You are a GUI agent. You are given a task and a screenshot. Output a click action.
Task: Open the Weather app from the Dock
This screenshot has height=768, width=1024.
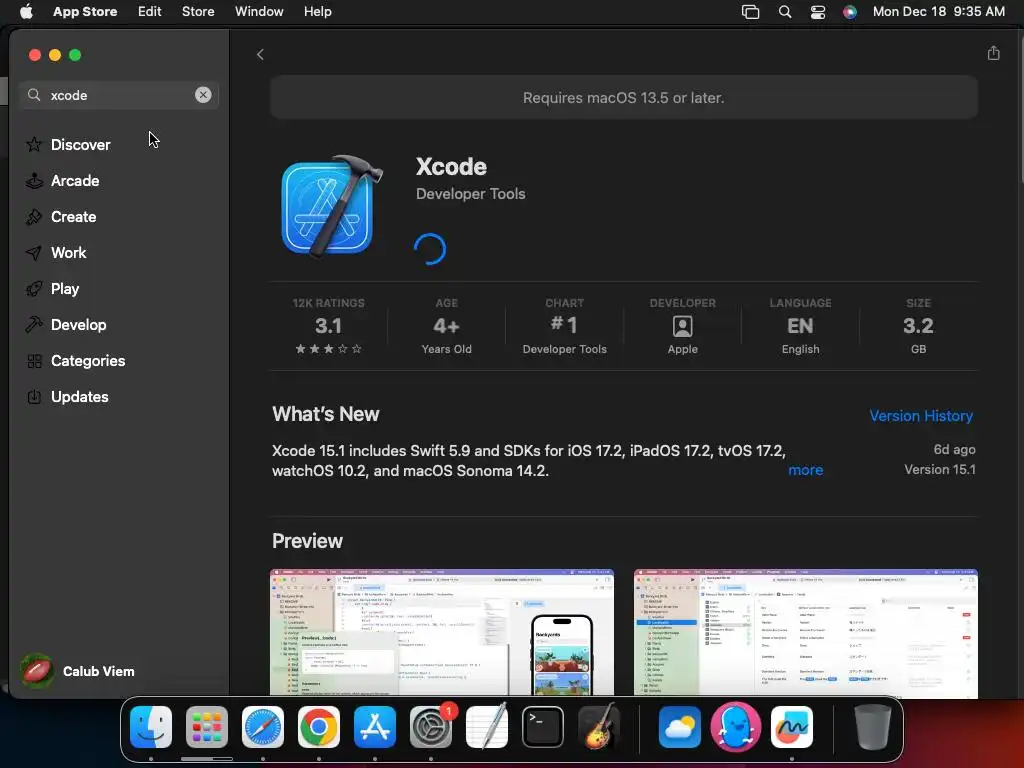680,727
